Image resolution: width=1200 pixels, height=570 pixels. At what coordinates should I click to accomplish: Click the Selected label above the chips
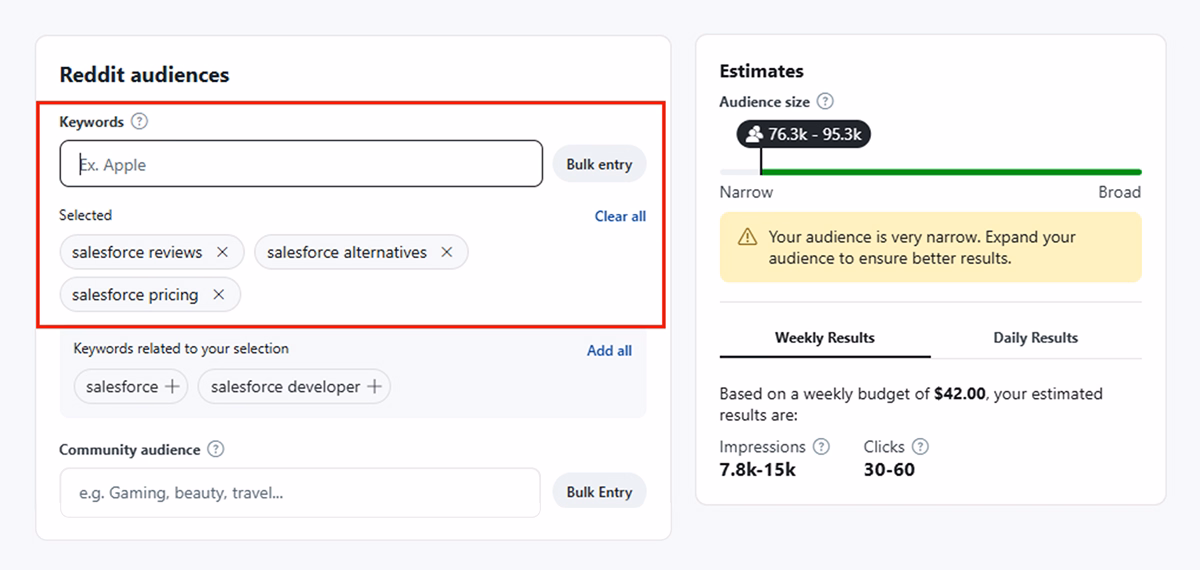[85, 215]
